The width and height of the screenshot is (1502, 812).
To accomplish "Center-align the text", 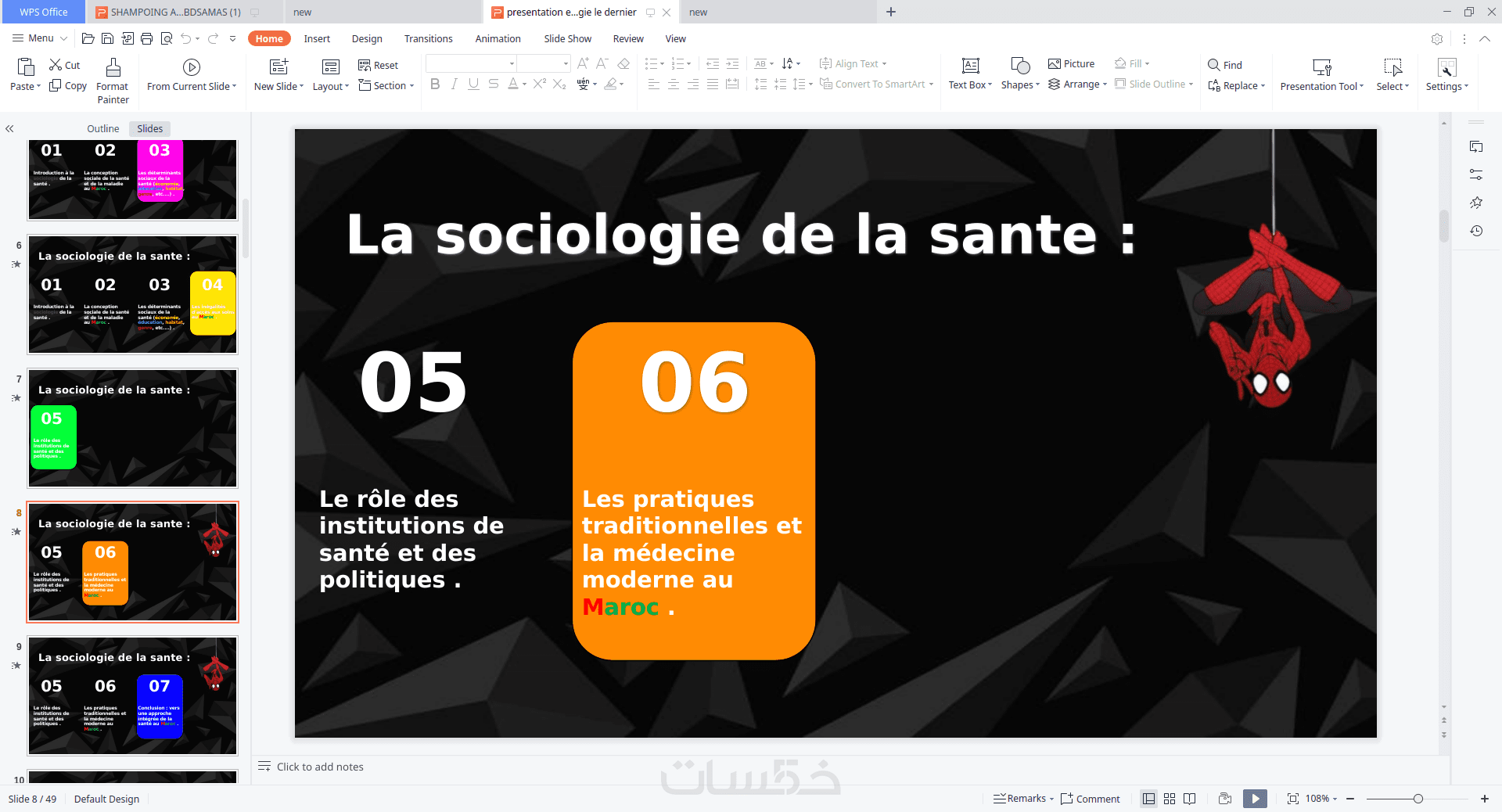I will point(674,84).
